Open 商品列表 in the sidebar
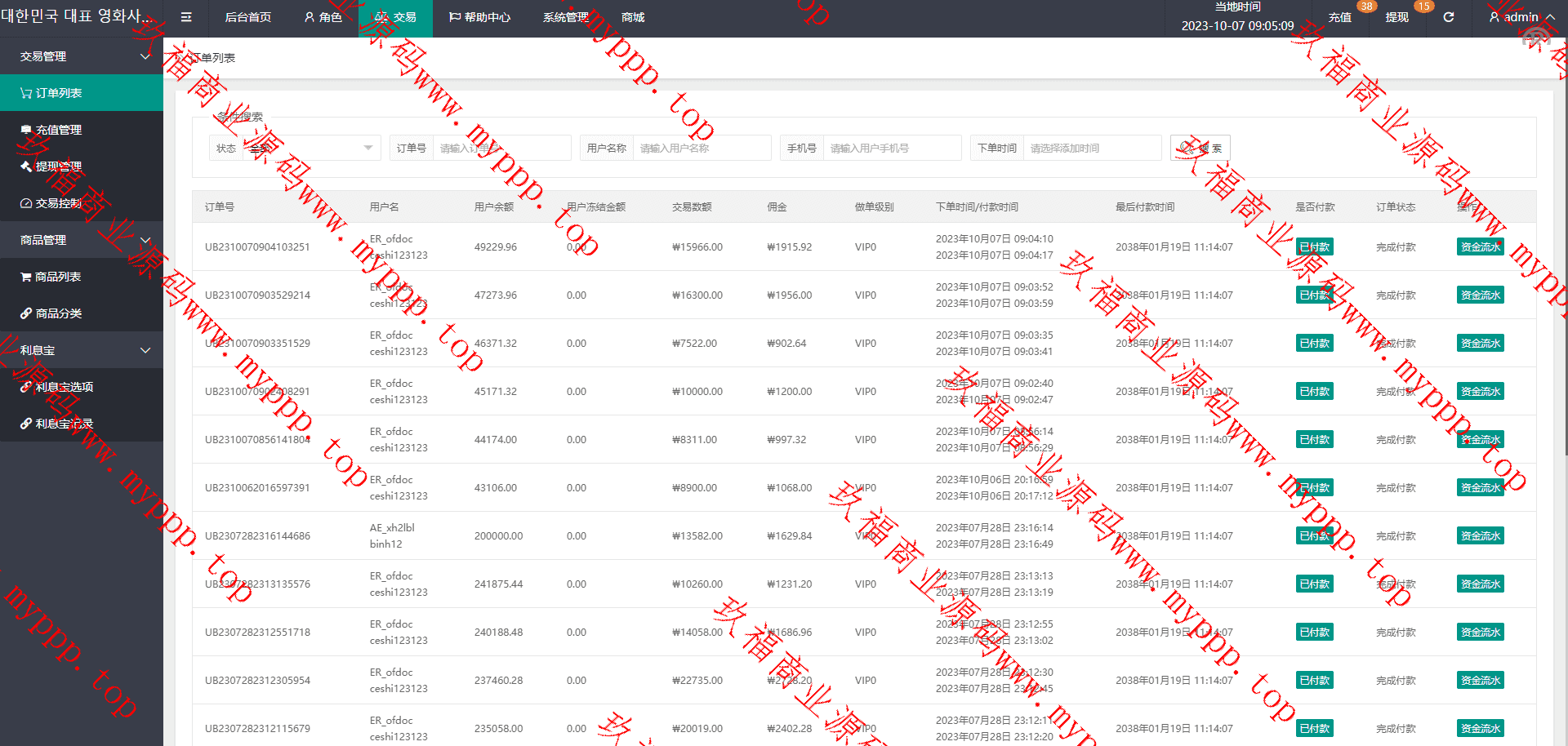 pos(58,277)
